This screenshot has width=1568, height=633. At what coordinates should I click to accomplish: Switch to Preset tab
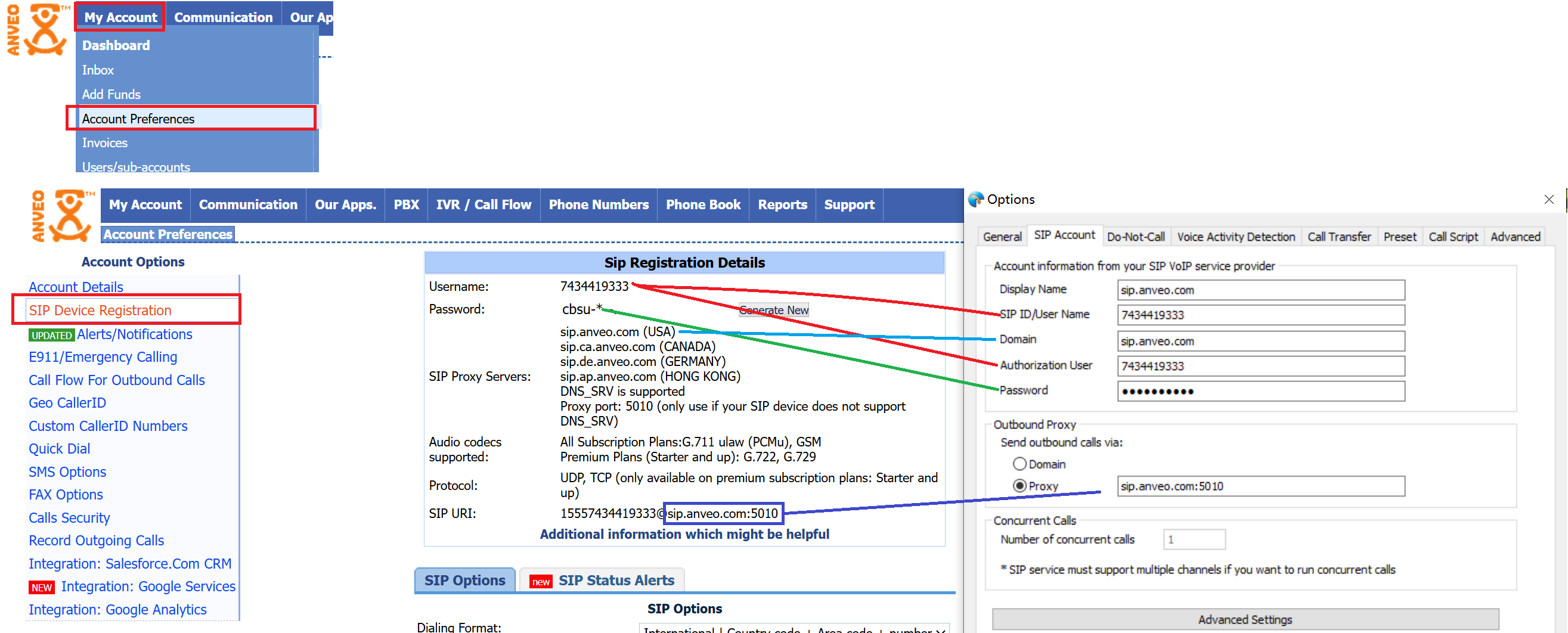[x=1400, y=237]
